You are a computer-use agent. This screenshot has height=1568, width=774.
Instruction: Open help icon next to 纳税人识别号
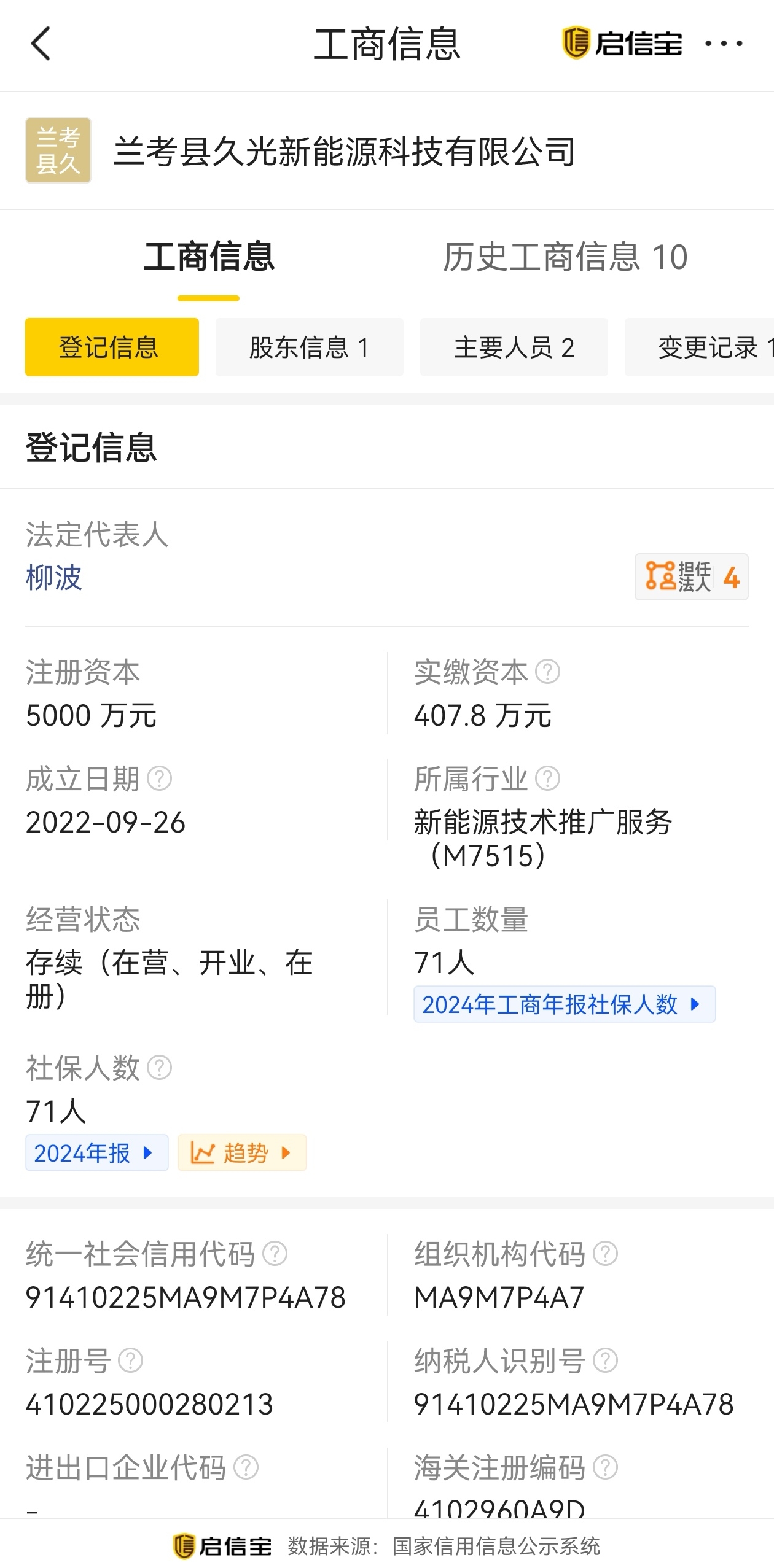[605, 1360]
